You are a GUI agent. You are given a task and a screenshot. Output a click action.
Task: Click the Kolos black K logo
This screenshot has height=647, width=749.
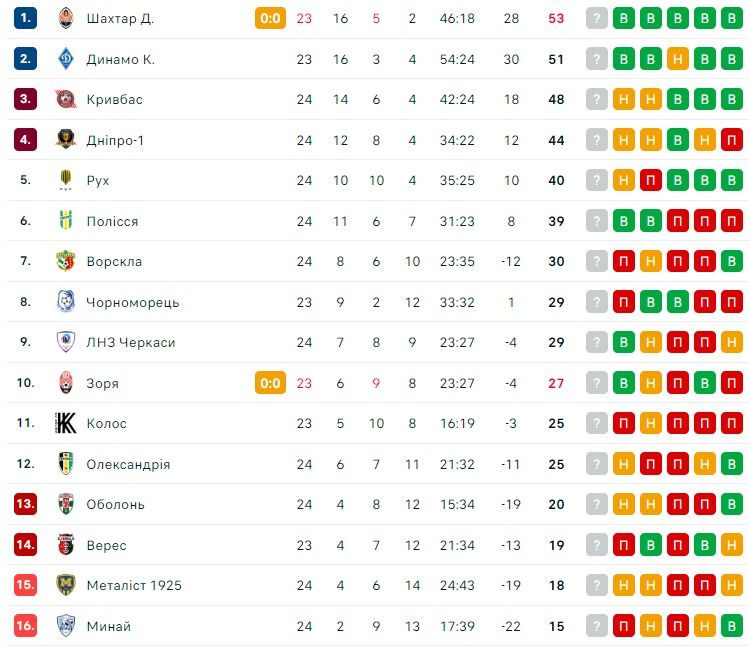[66, 423]
